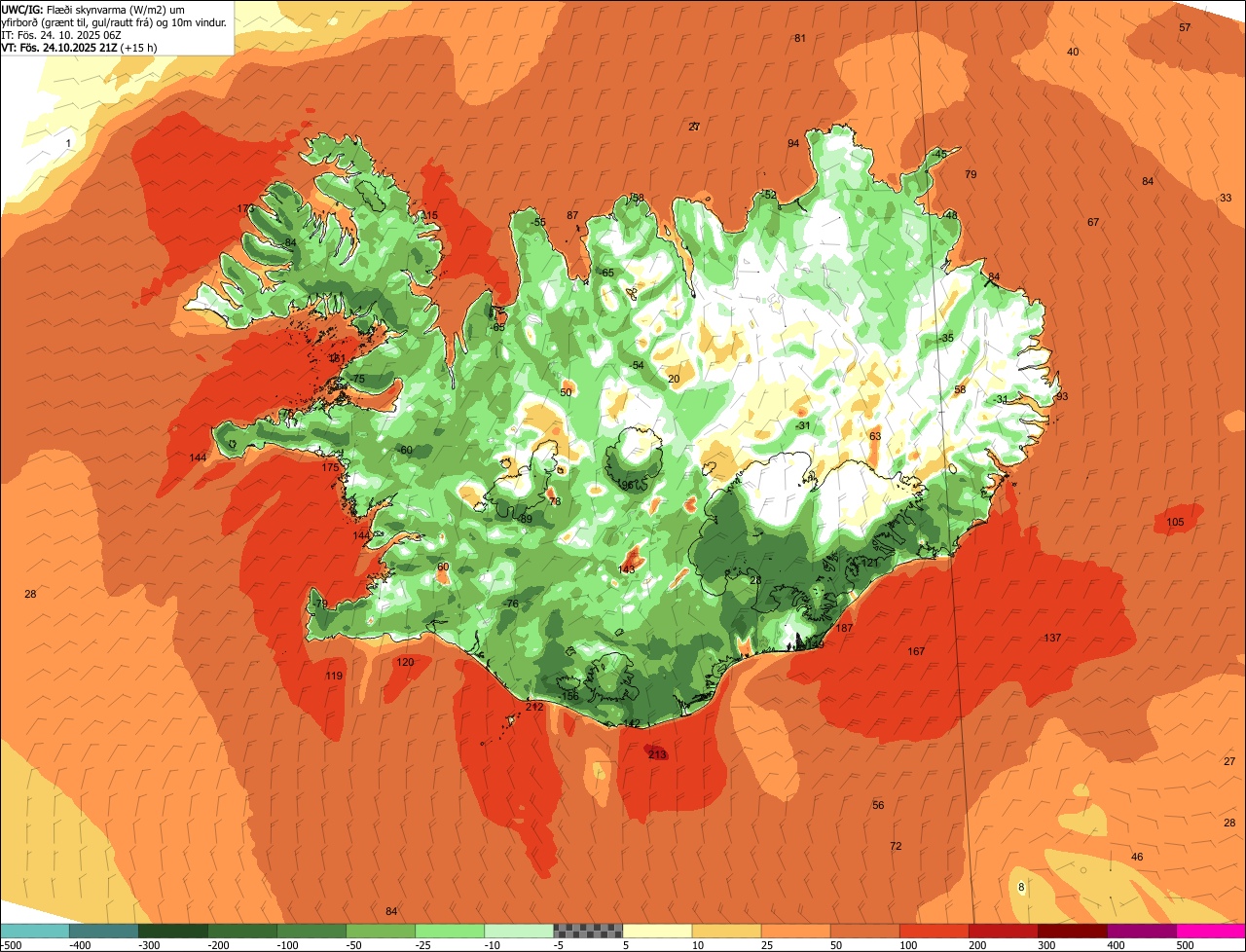Viewport: 1246px width, 952px height.
Task: Click the value 72 over the southern sea
Action: click(896, 846)
